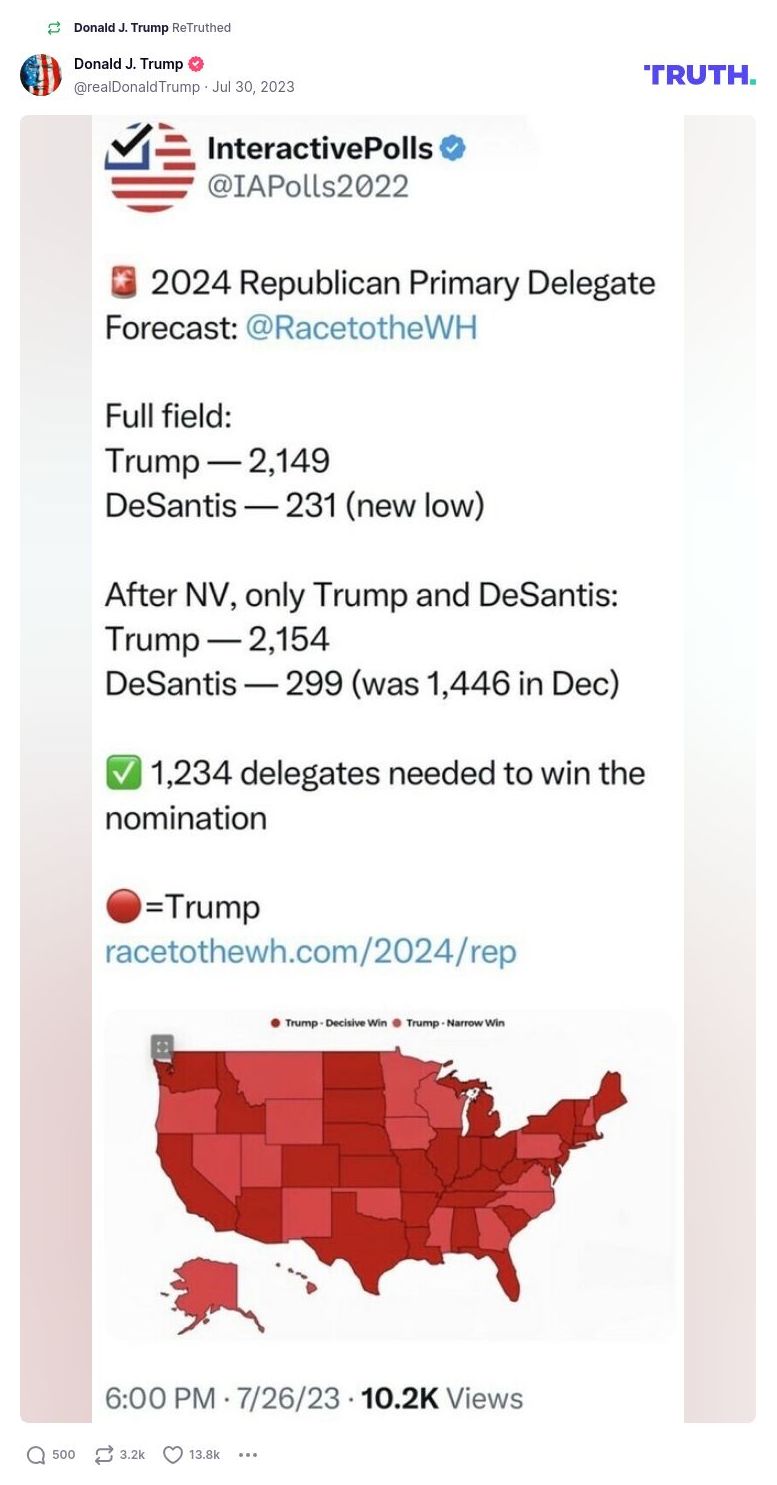Click the reply comment bubble icon
Image resolution: width=777 pixels, height=1485 pixels.
point(36,1455)
